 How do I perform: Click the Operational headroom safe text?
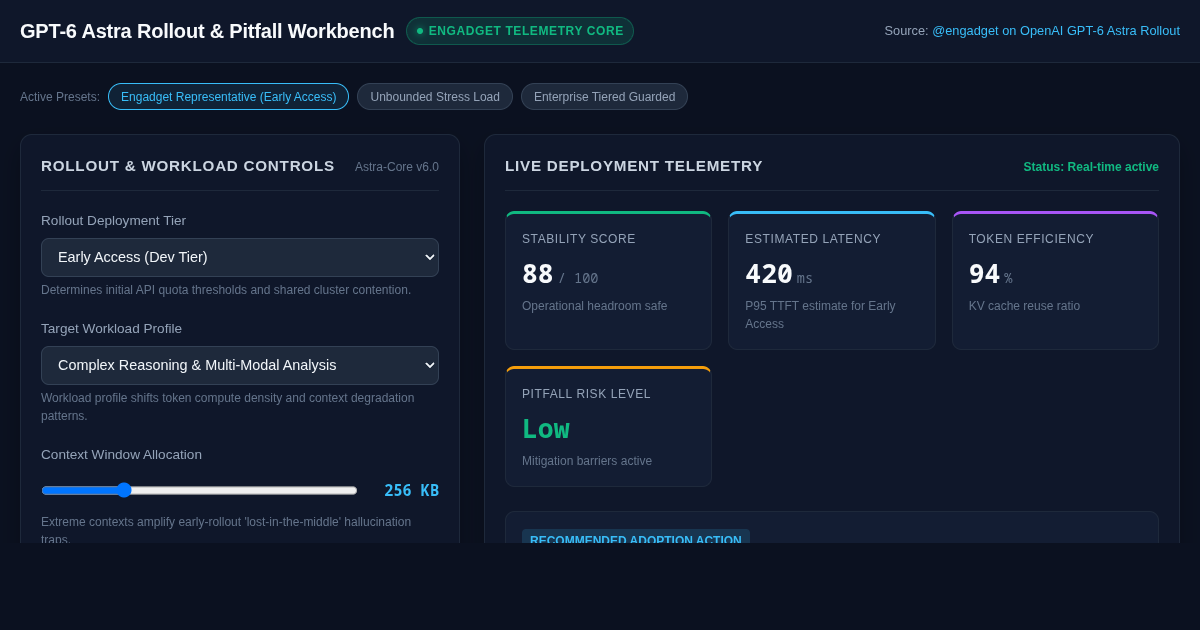(595, 306)
